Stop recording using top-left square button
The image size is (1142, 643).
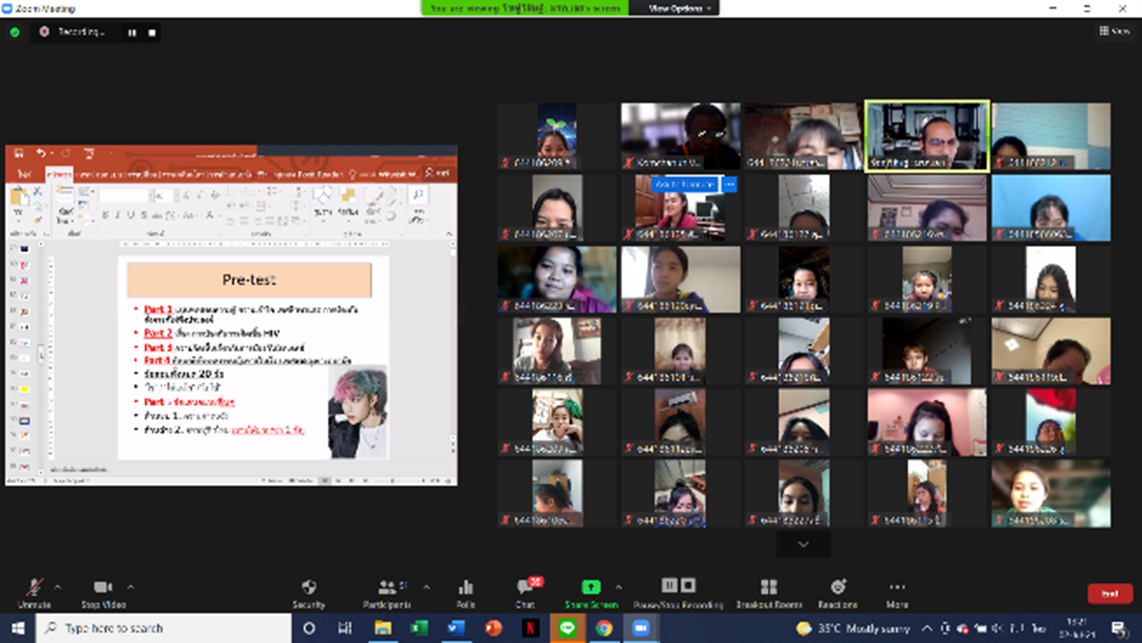point(152,32)
